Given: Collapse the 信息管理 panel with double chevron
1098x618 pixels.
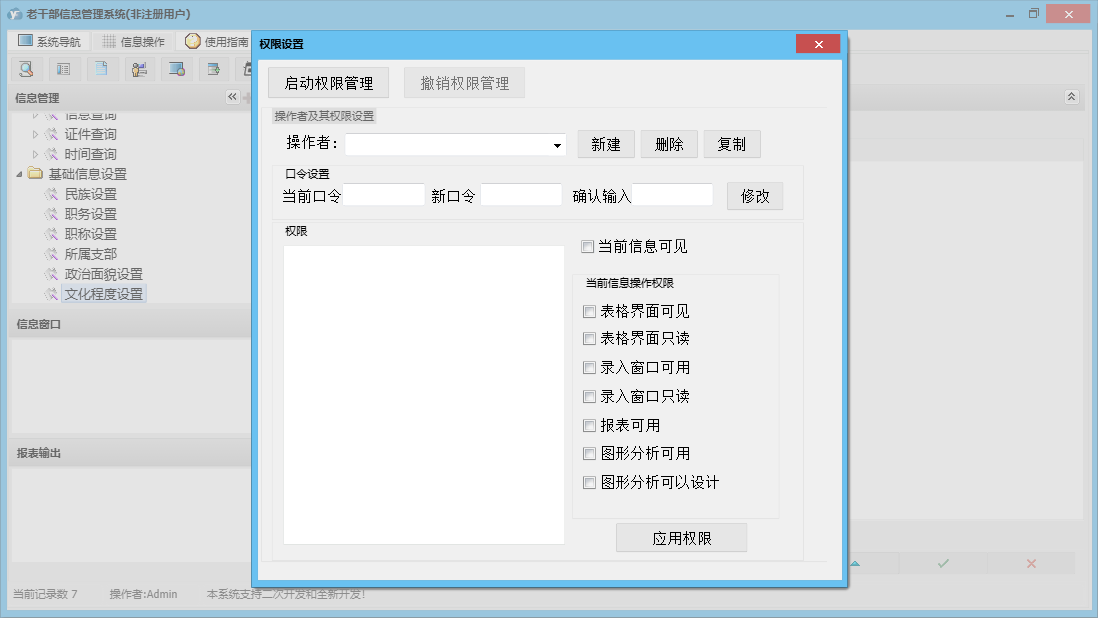Looking at the screenshot, I should click(232, 97).
